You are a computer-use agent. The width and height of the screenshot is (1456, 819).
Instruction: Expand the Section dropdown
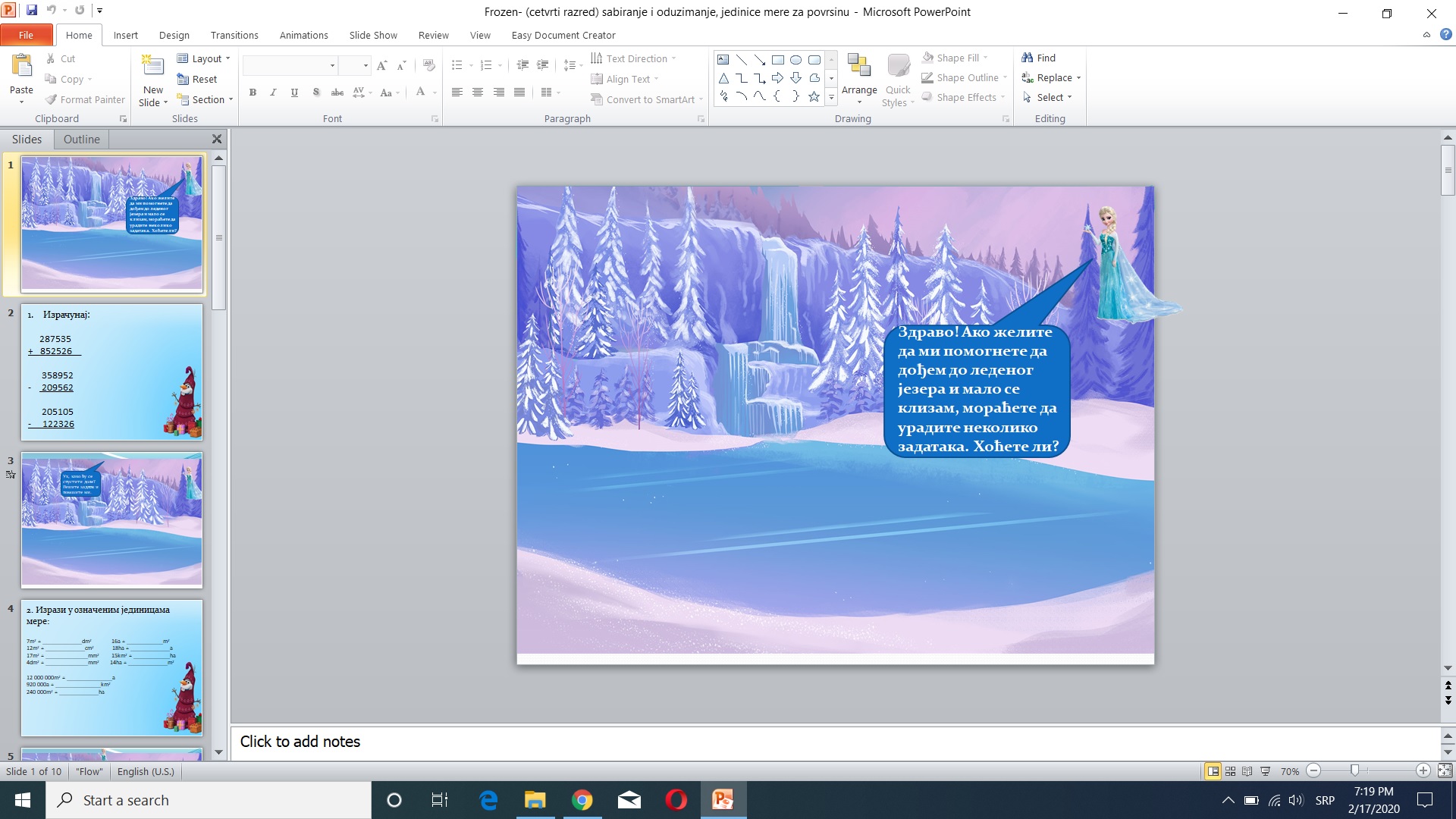205,99
